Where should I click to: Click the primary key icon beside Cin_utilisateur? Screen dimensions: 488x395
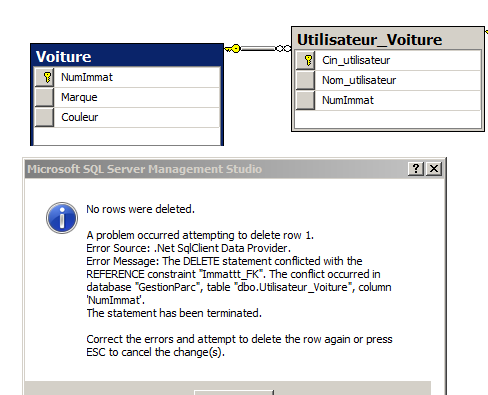(308, 60)
